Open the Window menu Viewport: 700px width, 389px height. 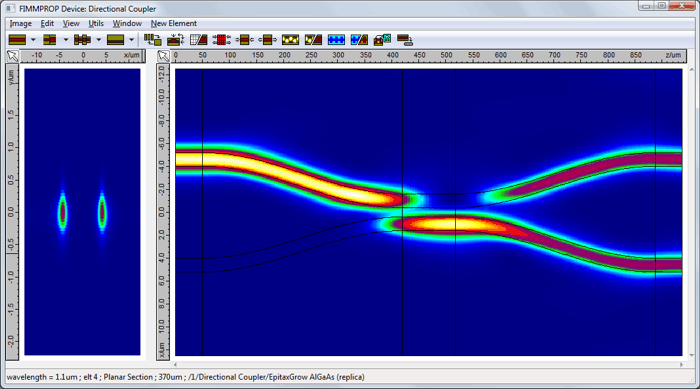point(127,23)
